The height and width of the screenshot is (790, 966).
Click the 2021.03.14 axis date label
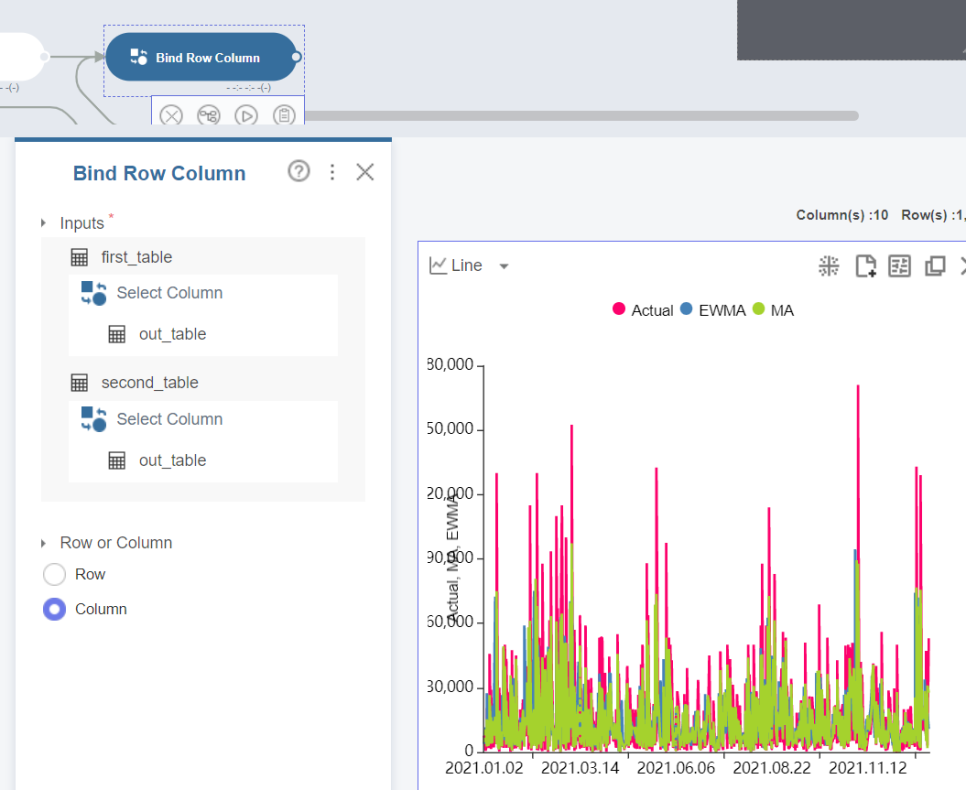pyautogui.click(x=580, y=768)
